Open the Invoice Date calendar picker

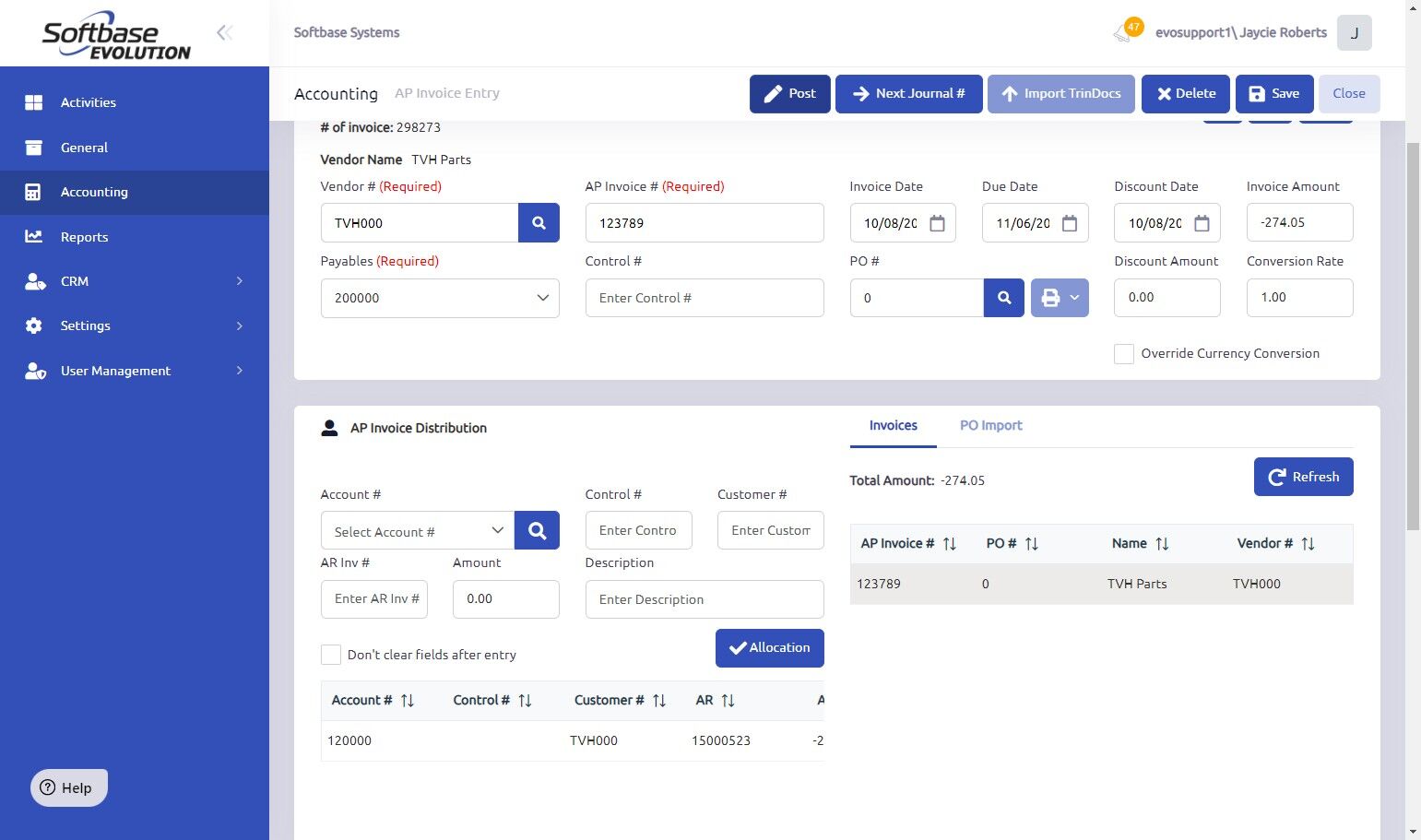937,223
